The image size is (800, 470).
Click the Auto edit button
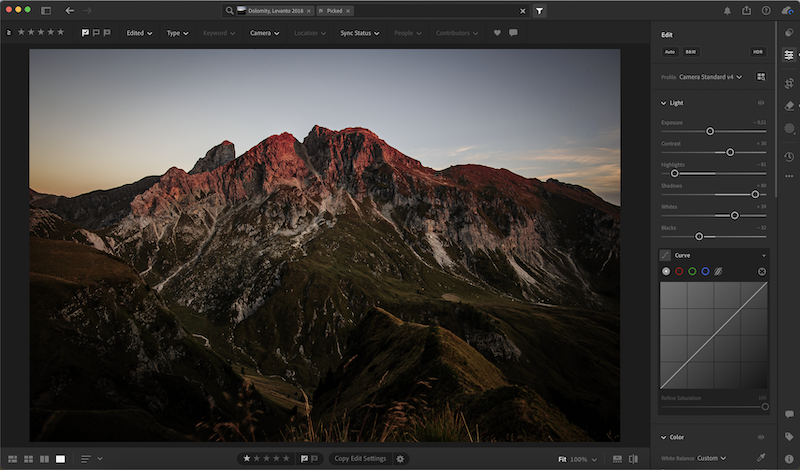pyautogui.click(x=669, y=52)
